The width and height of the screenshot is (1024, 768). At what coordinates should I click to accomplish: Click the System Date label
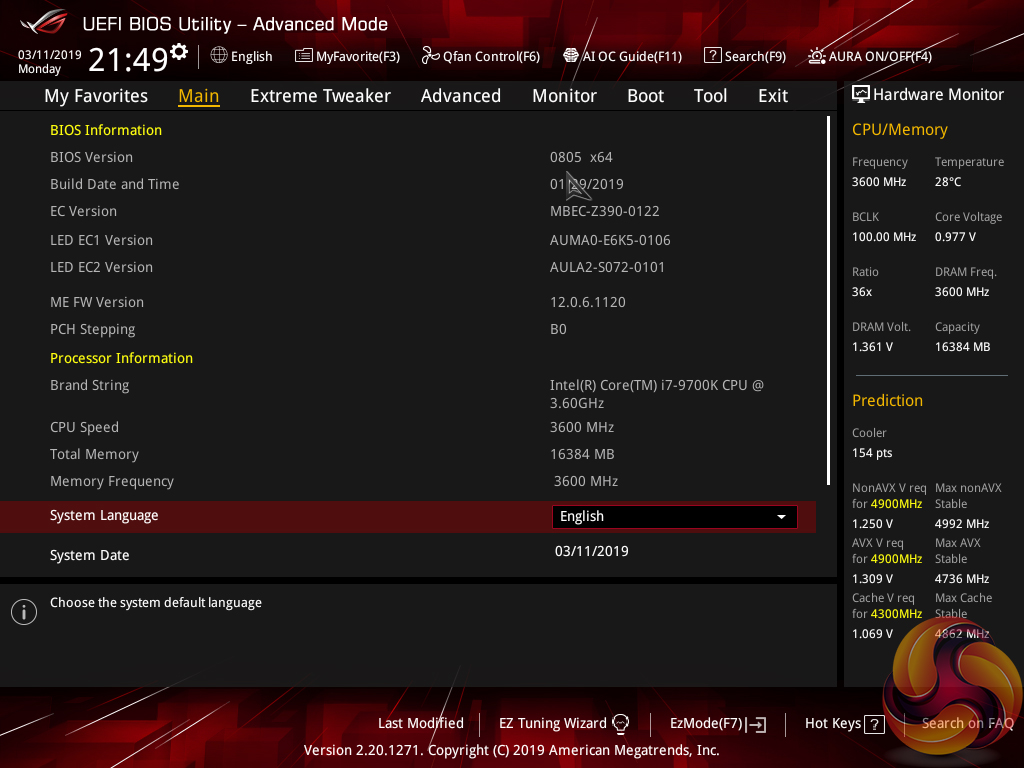point(89,555)
